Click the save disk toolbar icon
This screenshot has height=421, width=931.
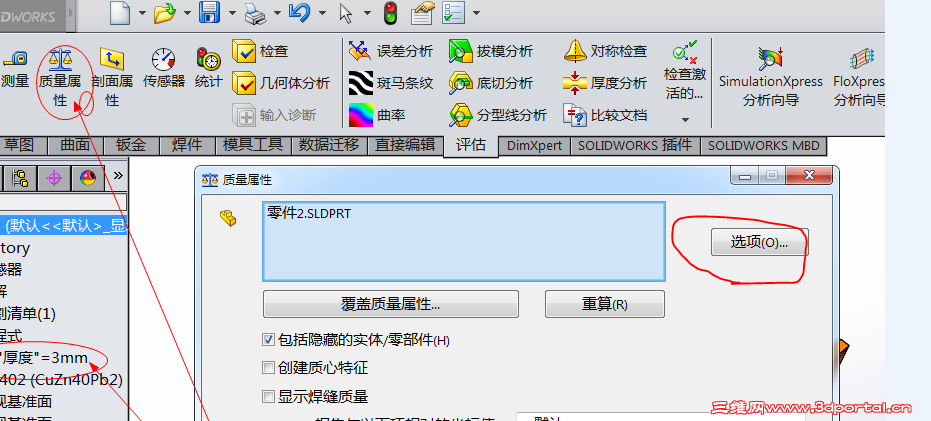pos(210,12)
